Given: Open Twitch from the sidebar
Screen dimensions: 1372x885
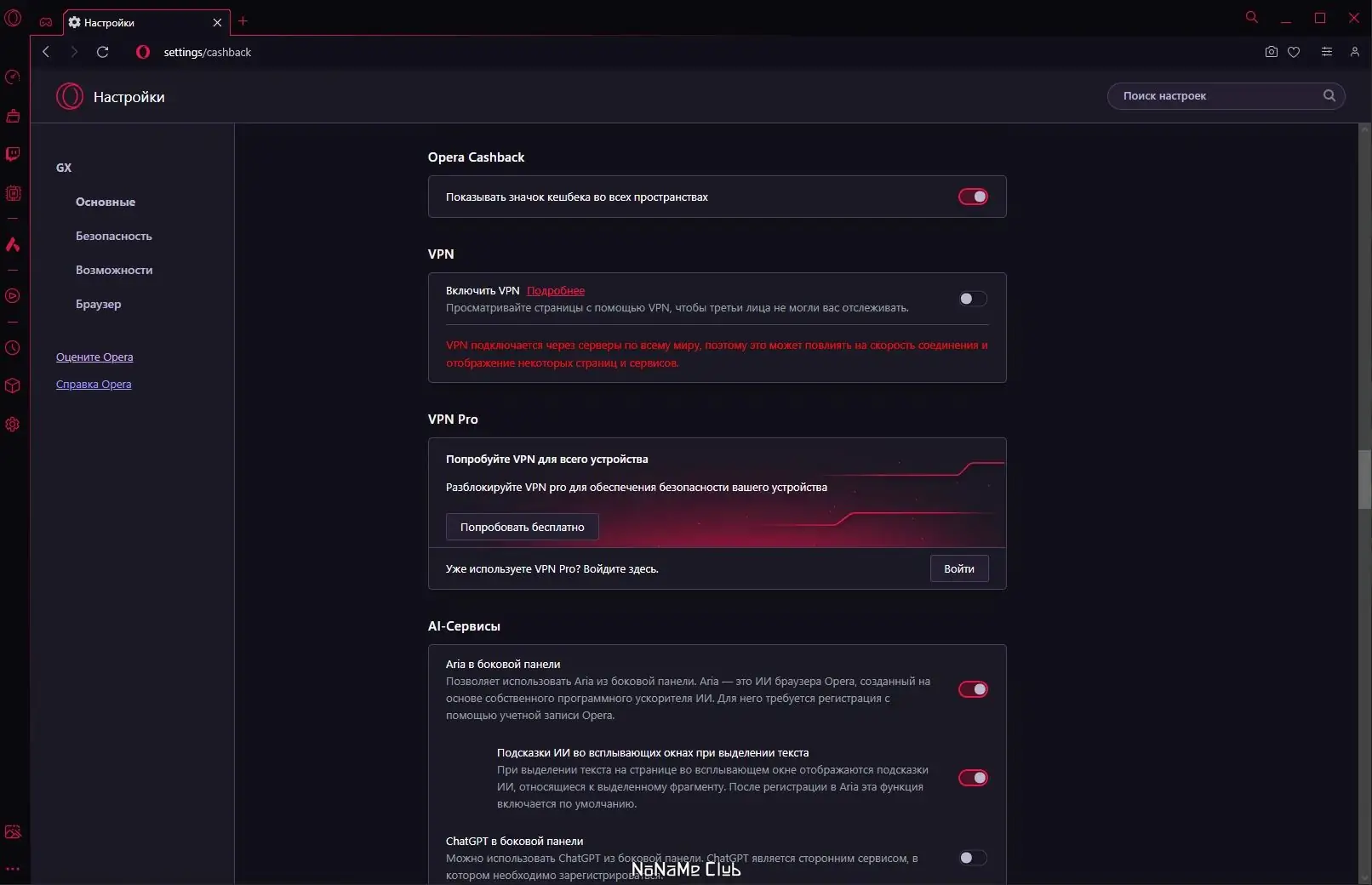Looking at the screenshot, I should pyautogui.click(x=13, y=154).
